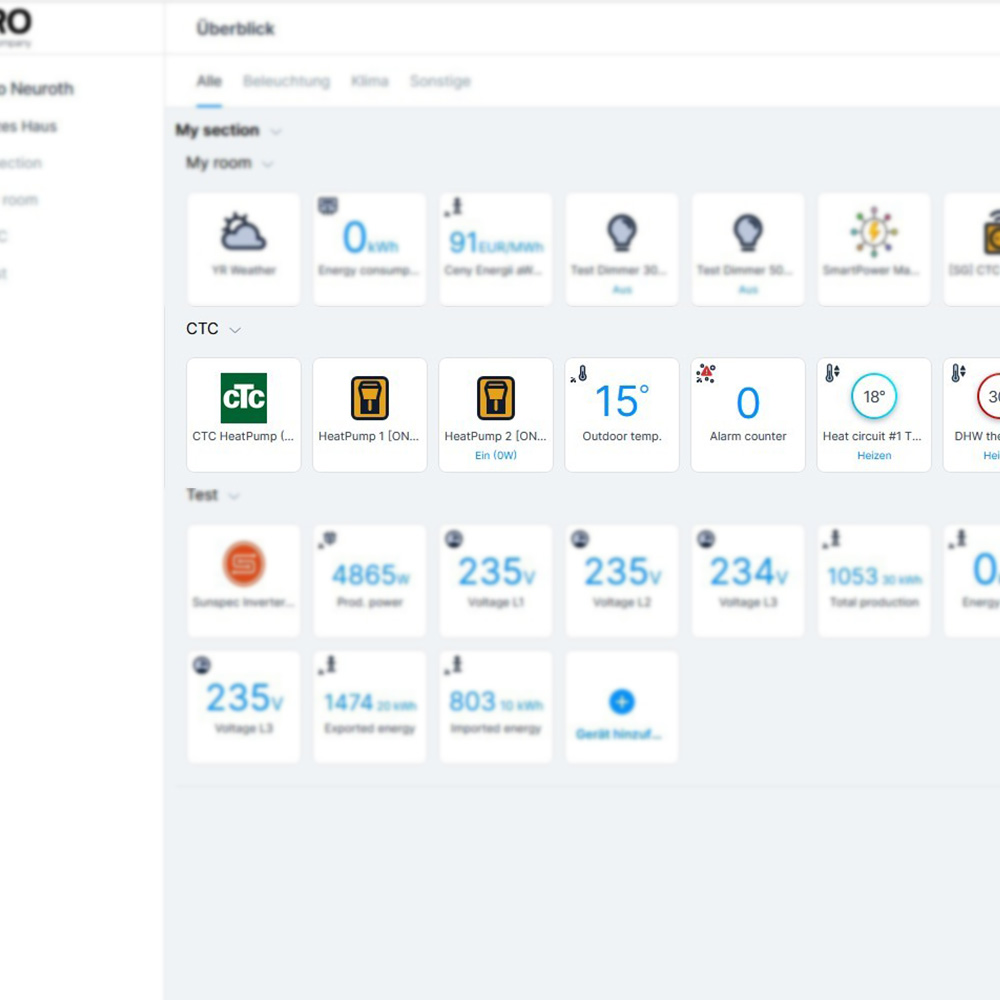Collapse the My room chevron

click(x=268, y=164)
